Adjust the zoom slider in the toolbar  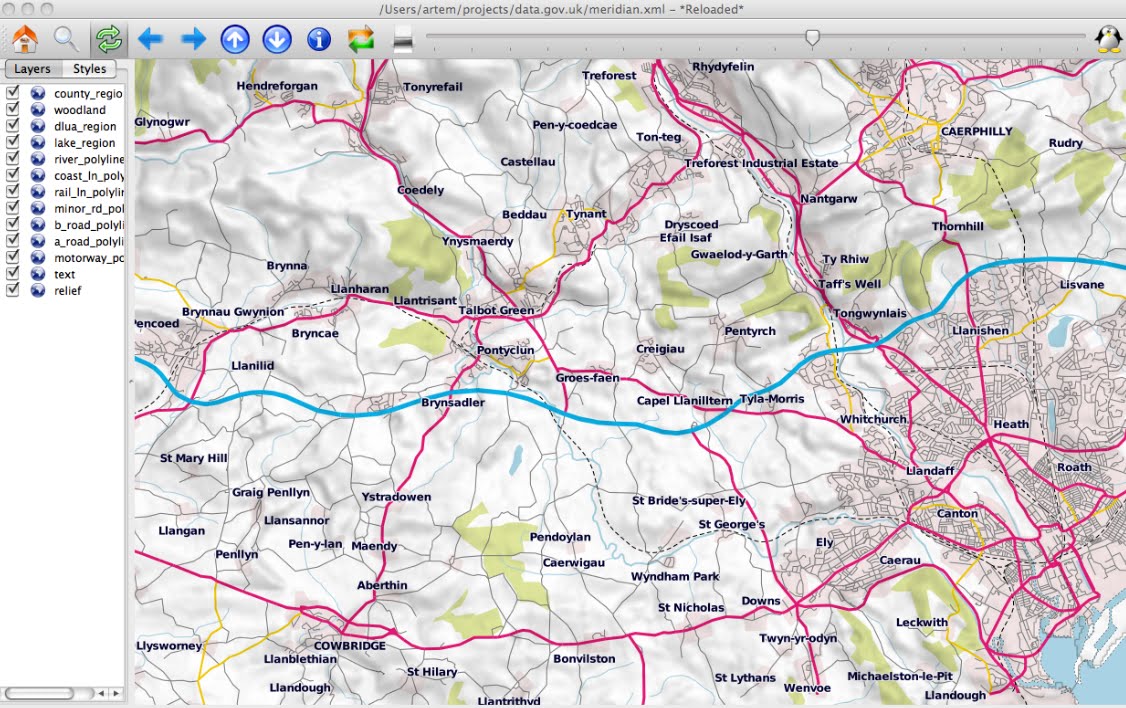812,38
